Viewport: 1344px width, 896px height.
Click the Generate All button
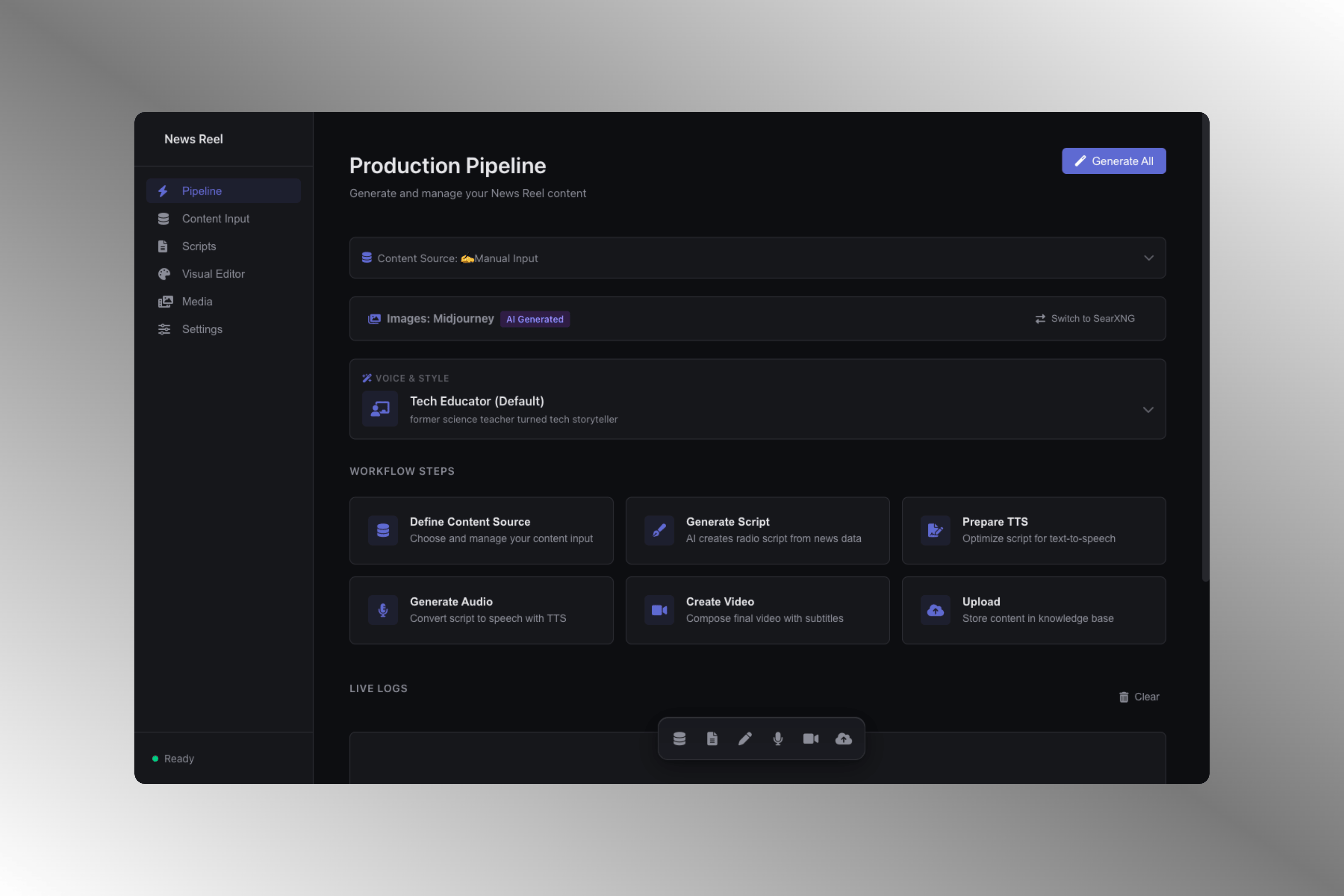point(1113,161)
